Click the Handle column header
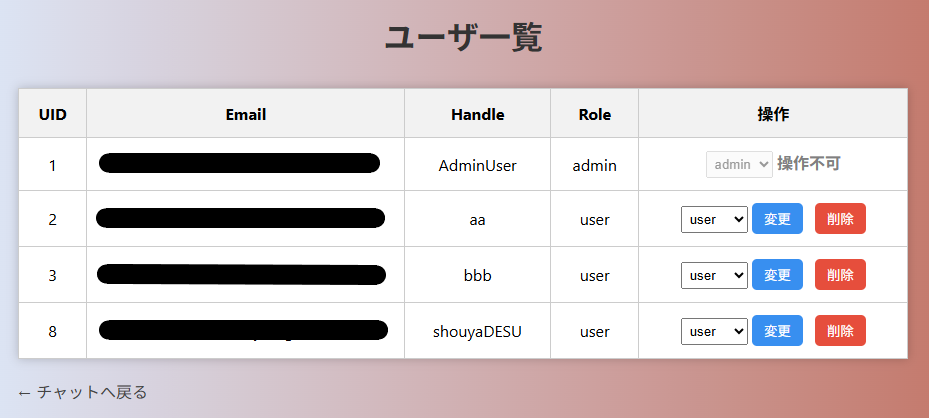The image size is (929, 418). pos(477,114)
